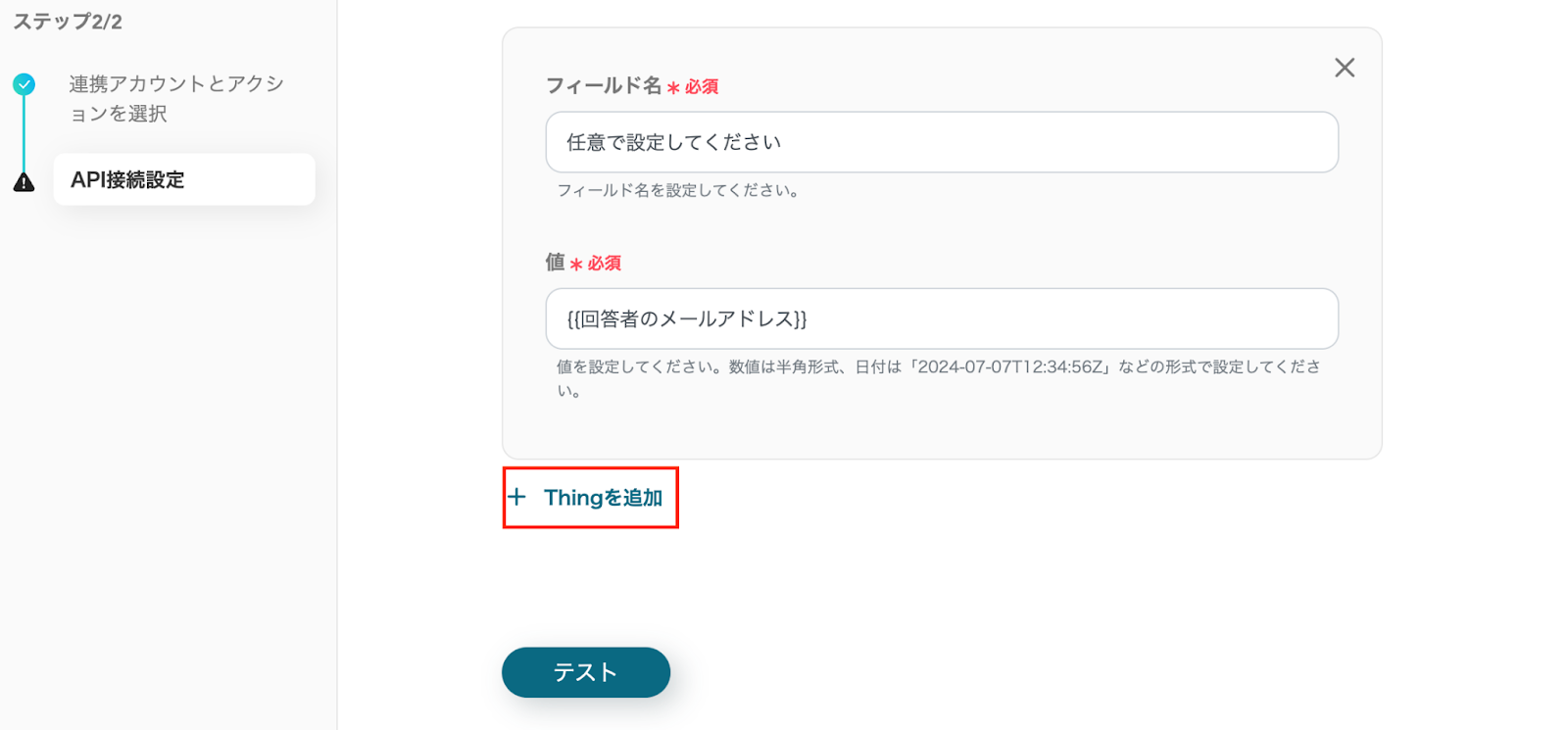Click the plus icon beside Thingを追加
Screen dimensions: 1568x730
pyautogui.click(x=517, y=497)
